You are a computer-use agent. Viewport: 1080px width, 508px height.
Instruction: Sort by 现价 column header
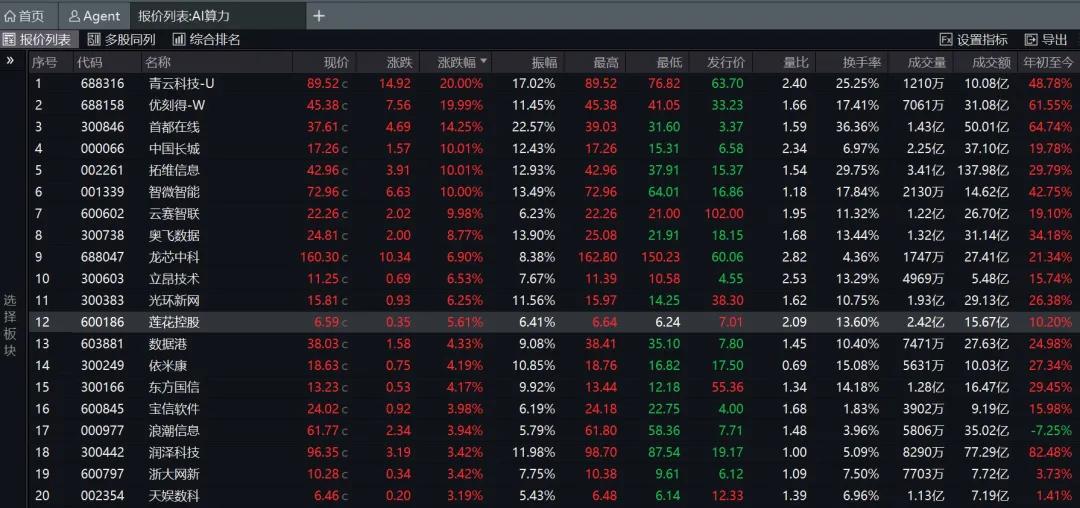click(336, 63)
